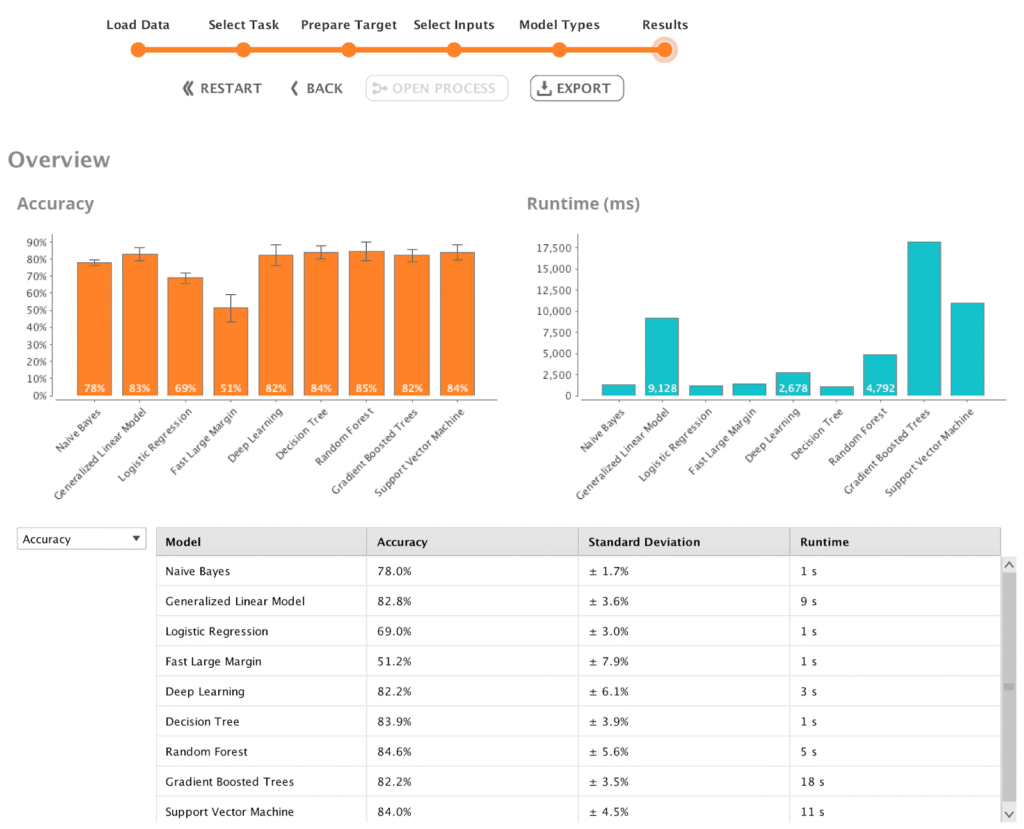Image resolution: width=1024 pixels, height=829 pixels.
Task: Click the 51% Fast Large Margin bar
Action: (x=231, y=351)
